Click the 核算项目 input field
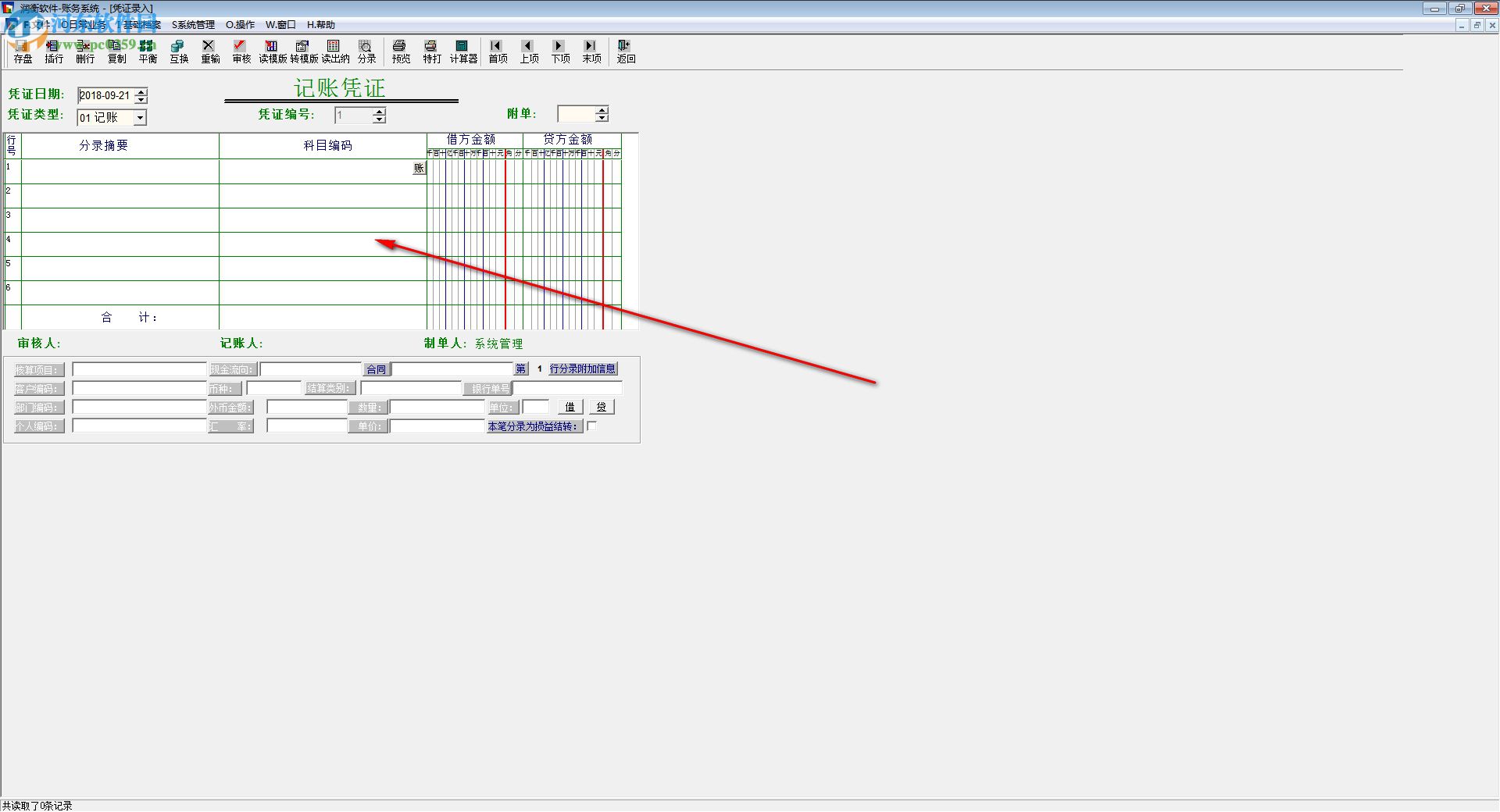 [x=139, y=369]
